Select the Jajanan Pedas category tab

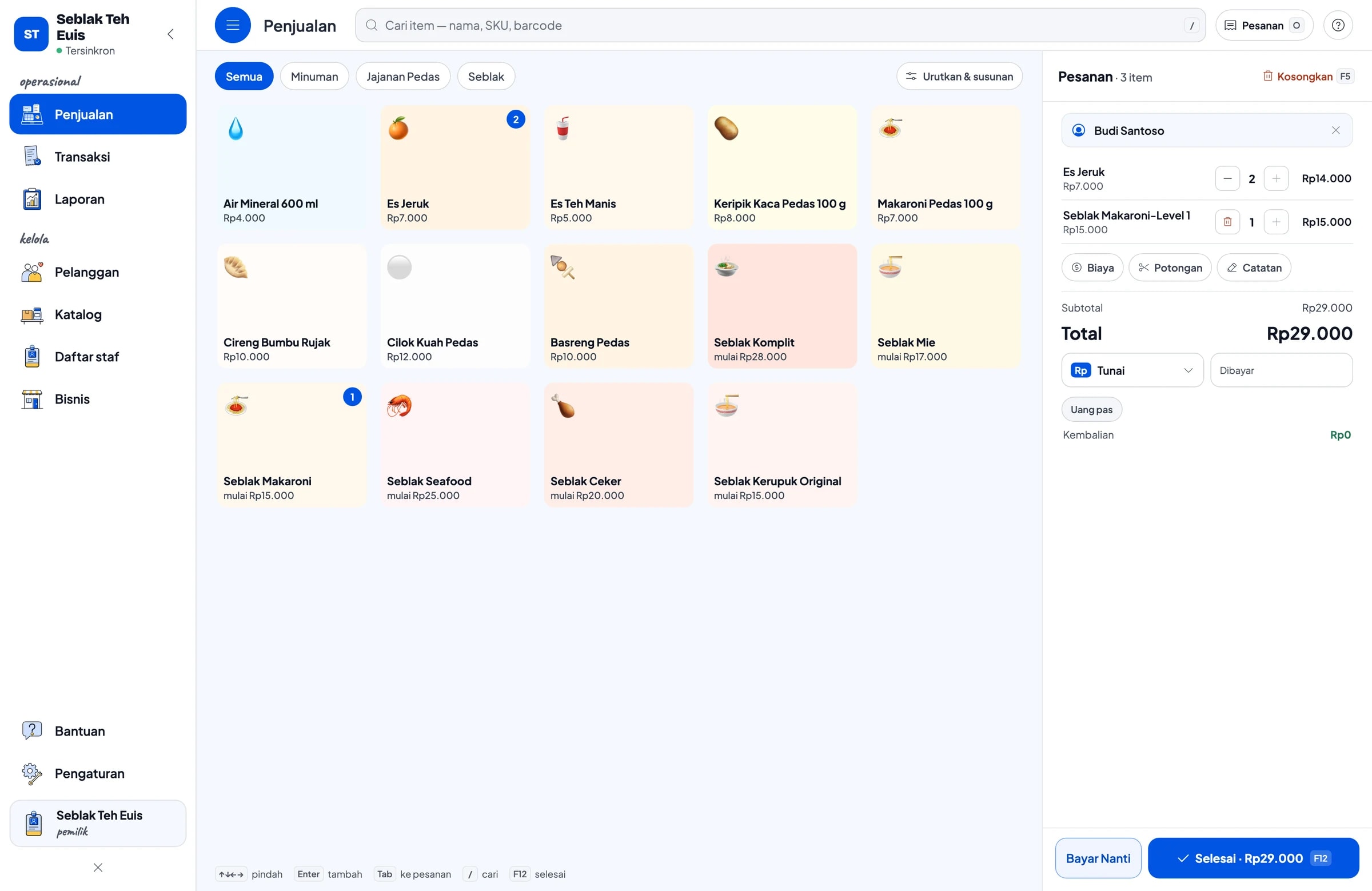click(403, 76)
